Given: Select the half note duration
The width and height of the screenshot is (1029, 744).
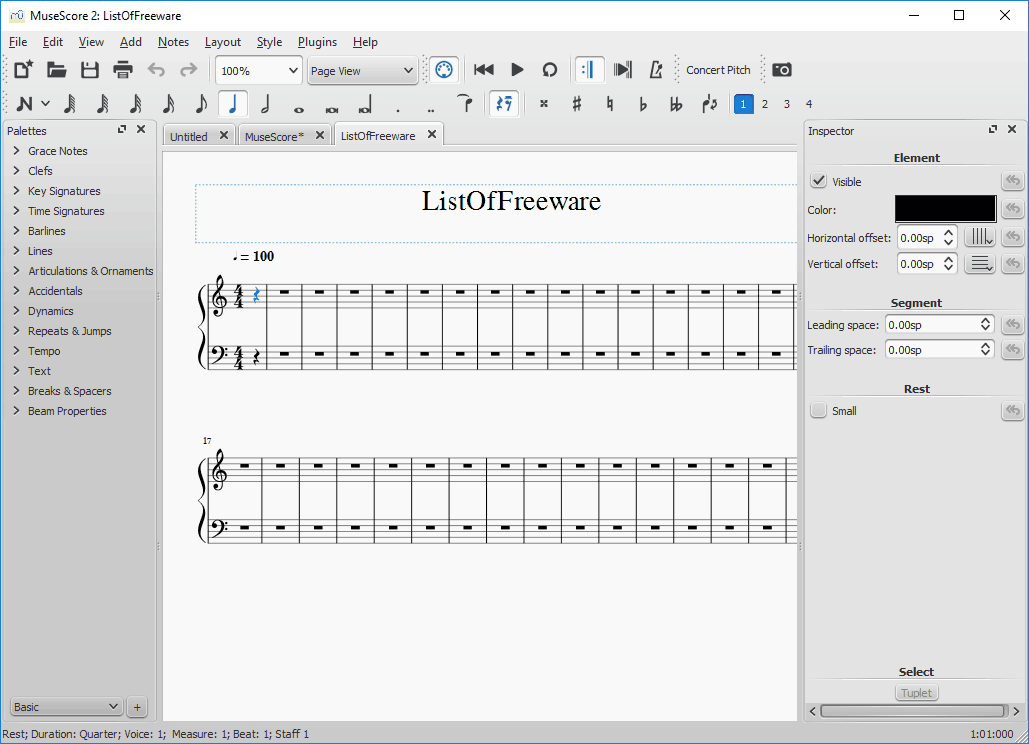Looking at the screenshot, I should 266,104.
